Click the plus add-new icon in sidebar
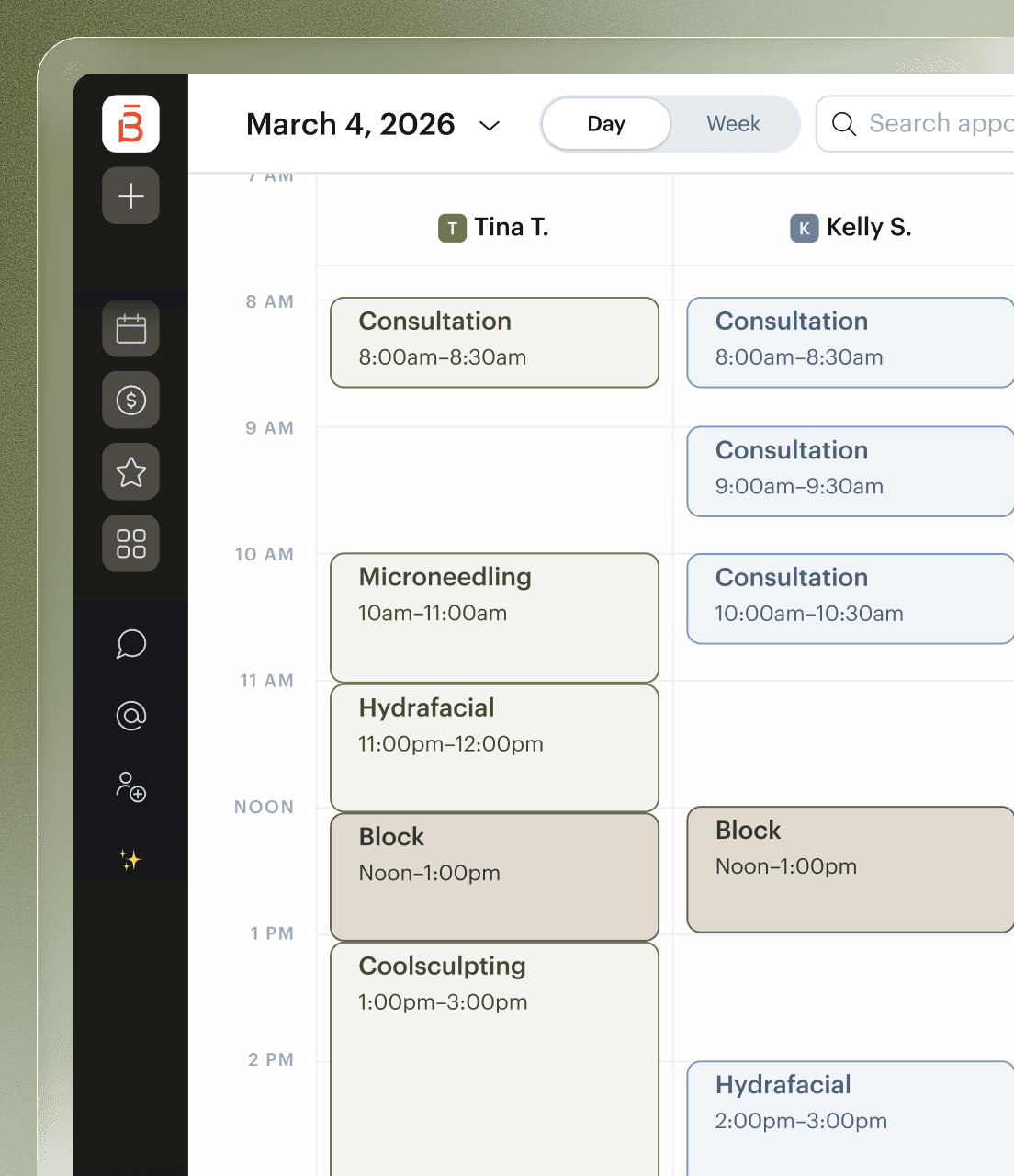This screenshot has height=1176, width=1014. pyautogui.click(x=130, y=196)
